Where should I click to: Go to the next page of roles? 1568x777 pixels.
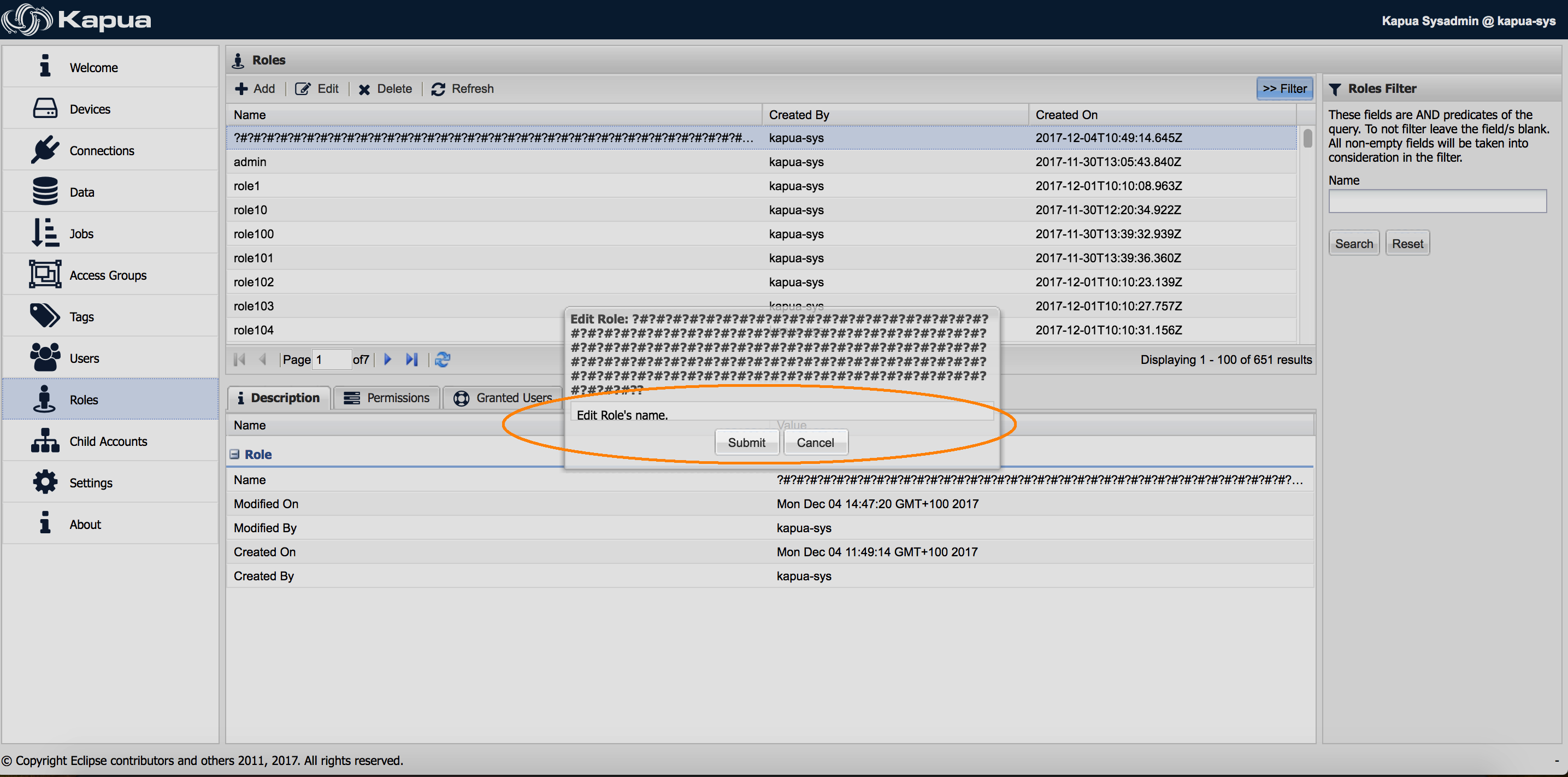(388, 360)
